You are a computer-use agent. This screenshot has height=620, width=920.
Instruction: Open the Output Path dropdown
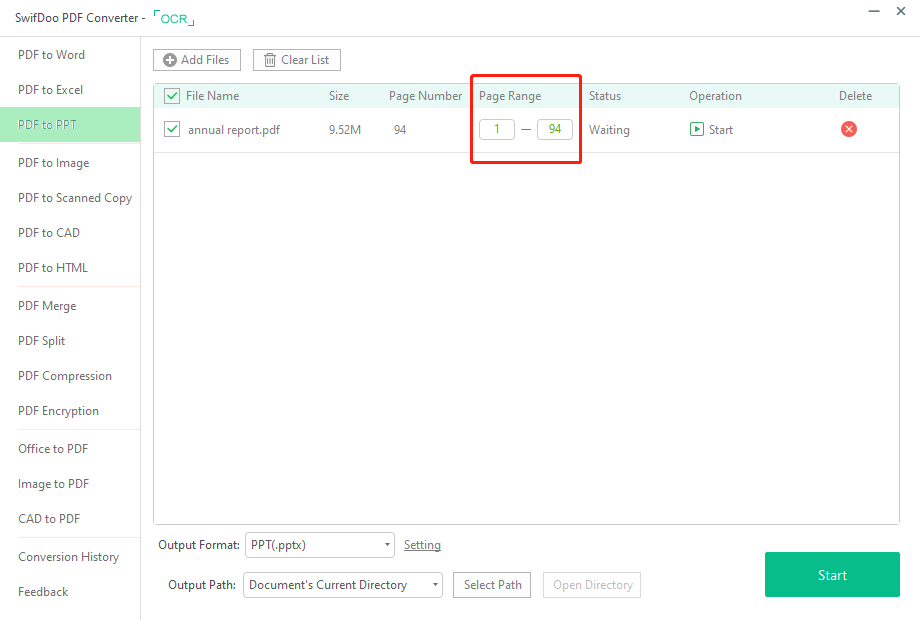(x=343, y=585)
